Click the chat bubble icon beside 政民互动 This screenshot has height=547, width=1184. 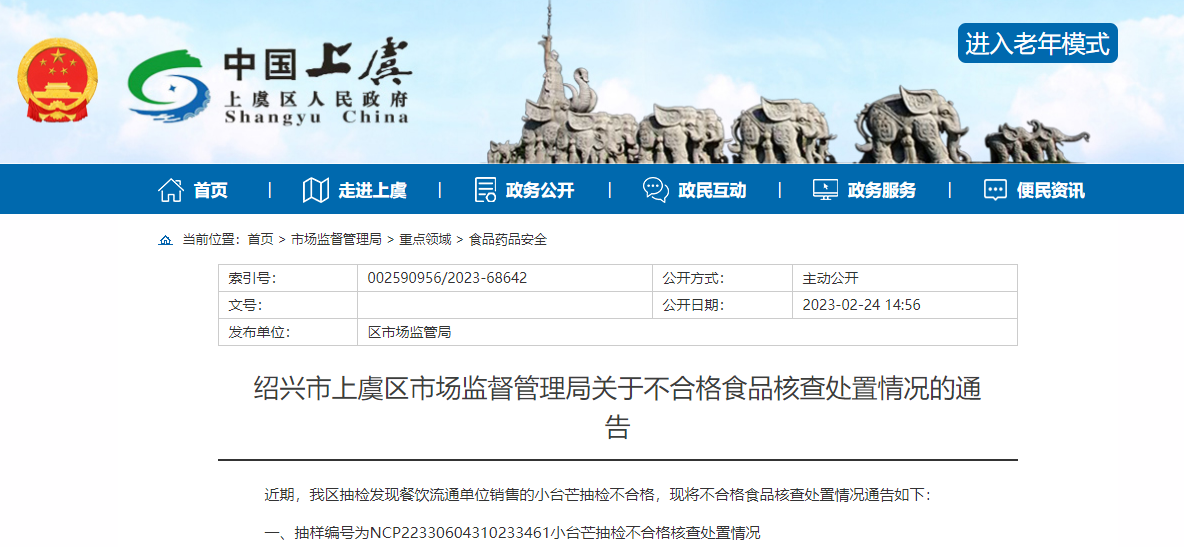coord(655,190)
